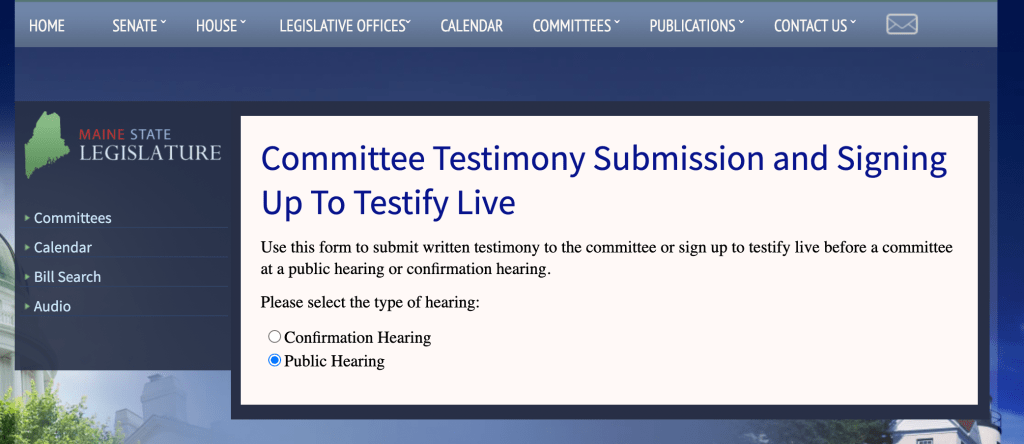This screenshot has height=444, width=1024.
Task: Click the arrow bullet beside Committees
Action: [x=27, y=218]
